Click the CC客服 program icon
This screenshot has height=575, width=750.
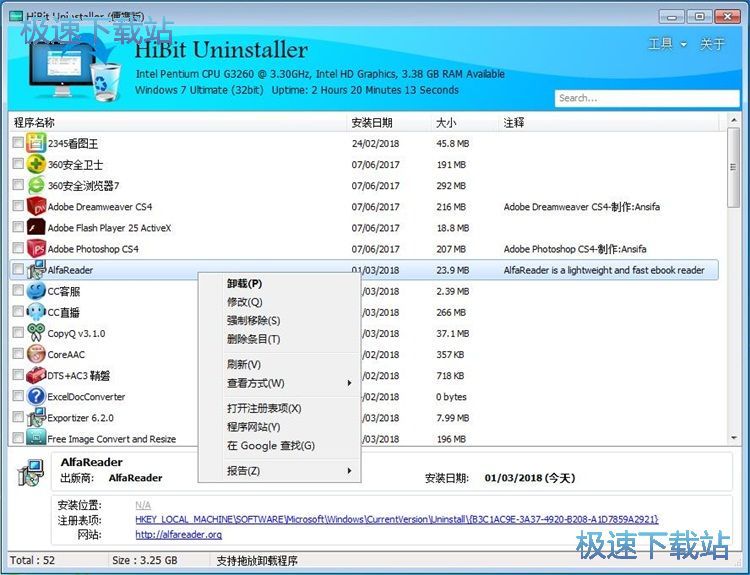[x=36, y=291]
